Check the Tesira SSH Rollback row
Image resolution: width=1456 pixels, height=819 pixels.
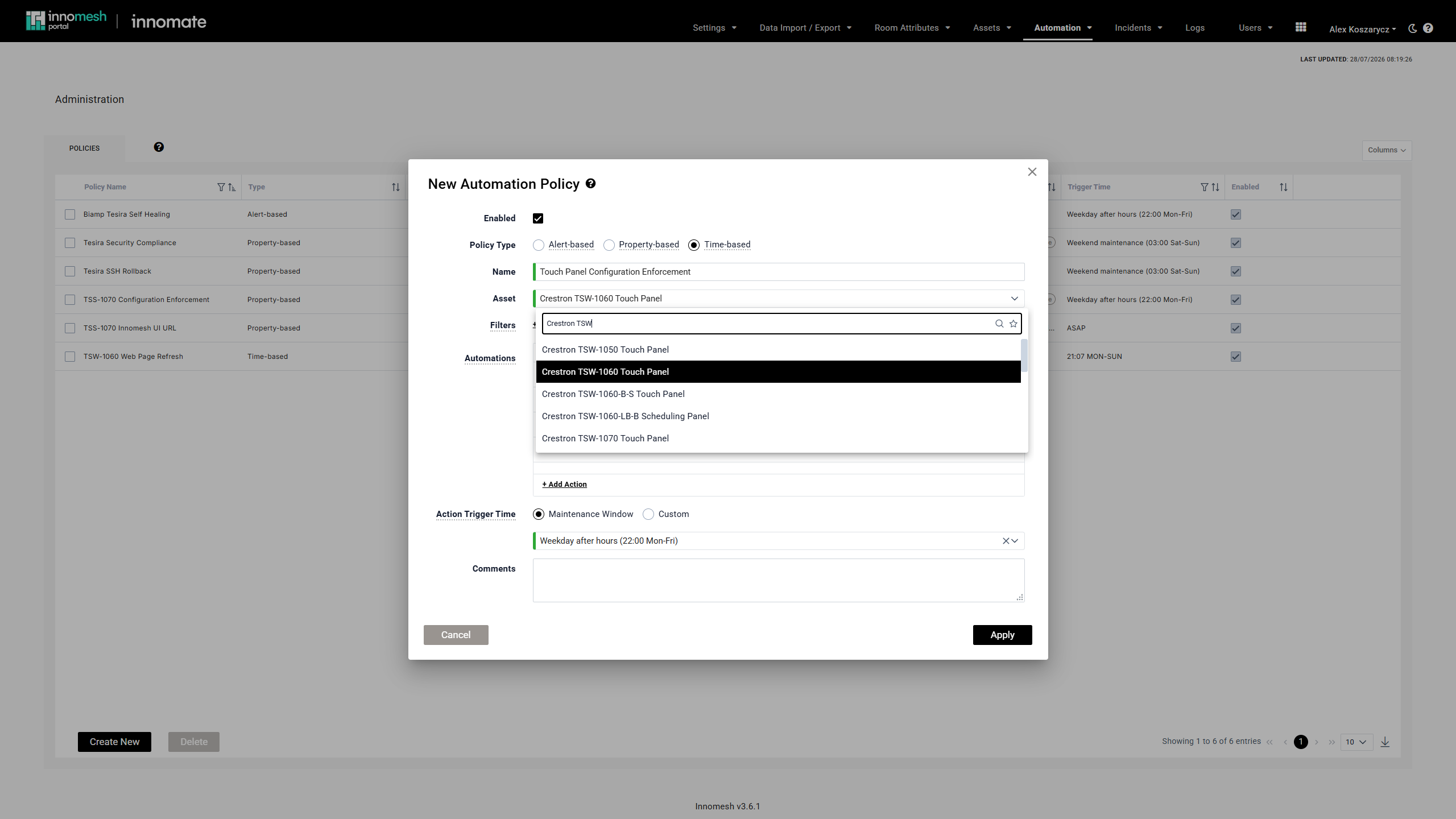[70, 271]
